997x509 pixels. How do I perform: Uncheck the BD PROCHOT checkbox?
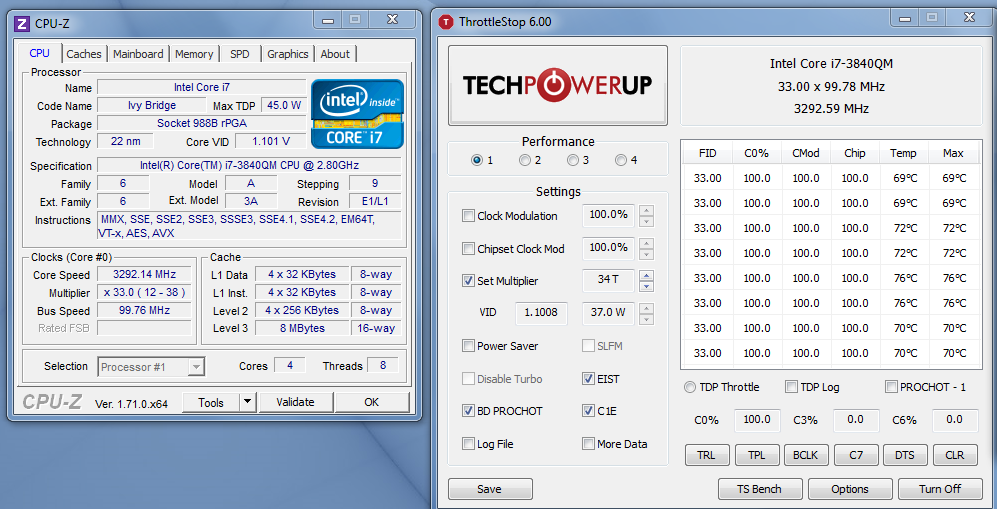(x=468, y=411)
